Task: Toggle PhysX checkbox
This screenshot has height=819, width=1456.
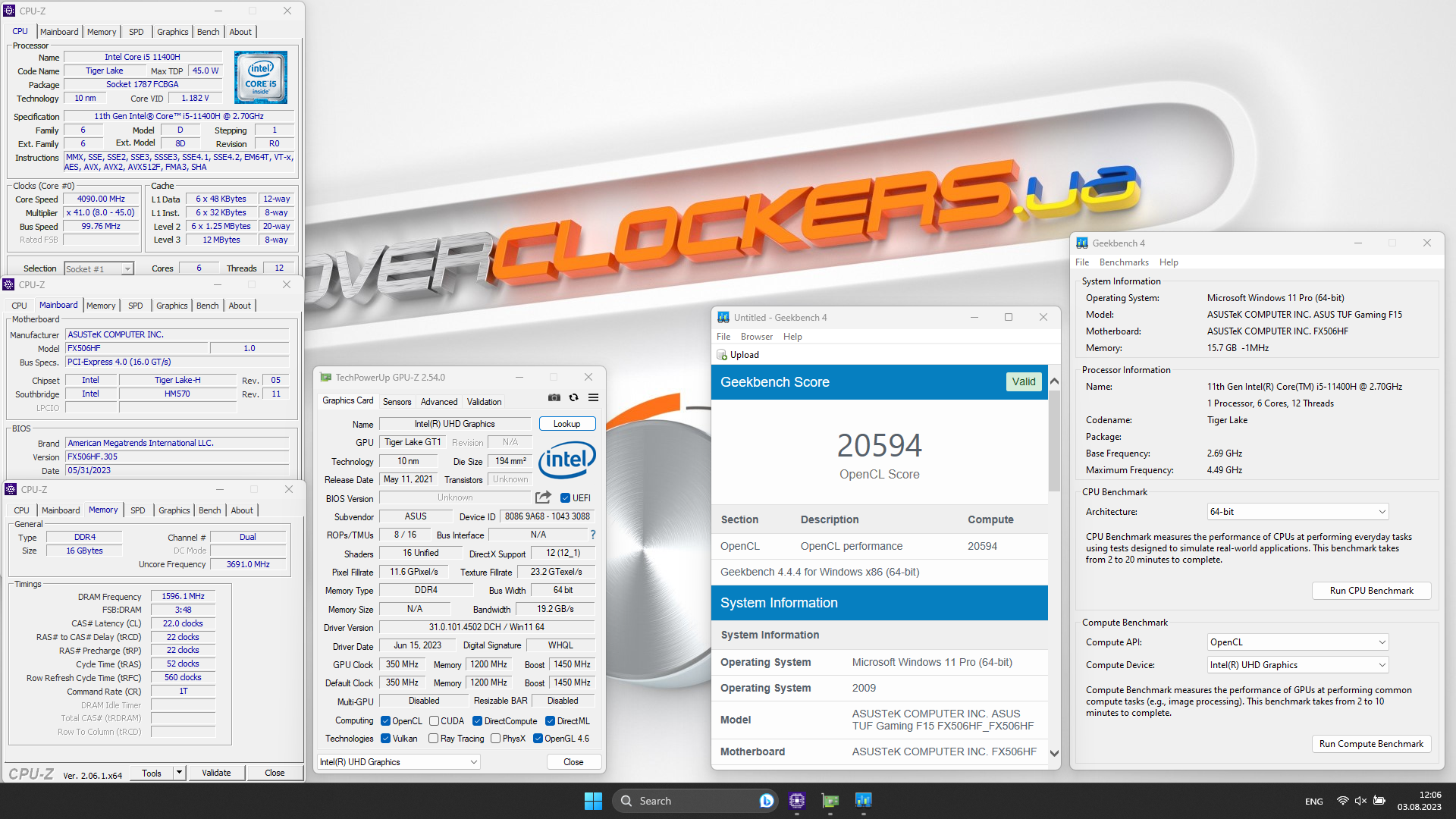Action: click(495, 739)
